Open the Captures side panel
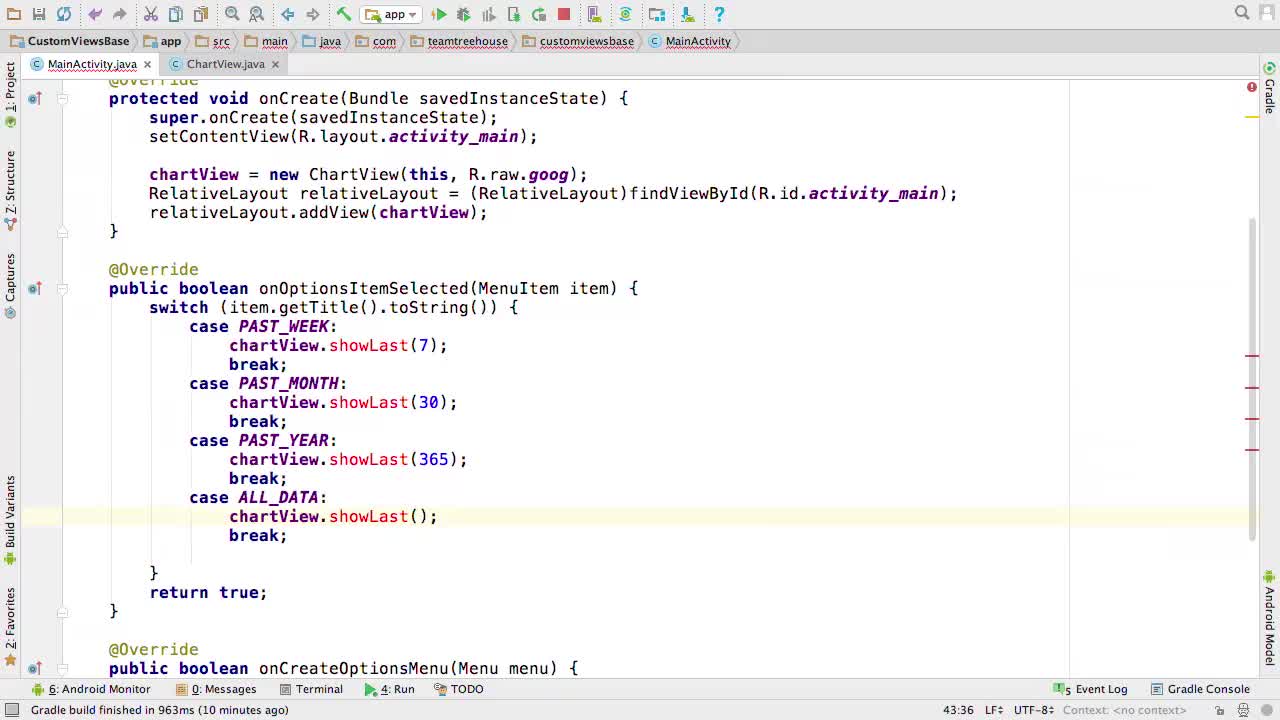1280x720 pixels. pyautogui.click(x=10, y=286)
